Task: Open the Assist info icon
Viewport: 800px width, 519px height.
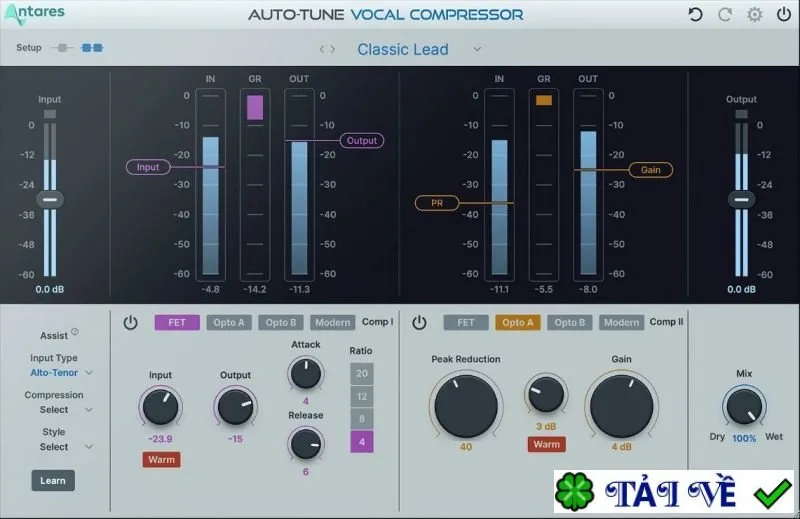Action: tap(75, 332)
